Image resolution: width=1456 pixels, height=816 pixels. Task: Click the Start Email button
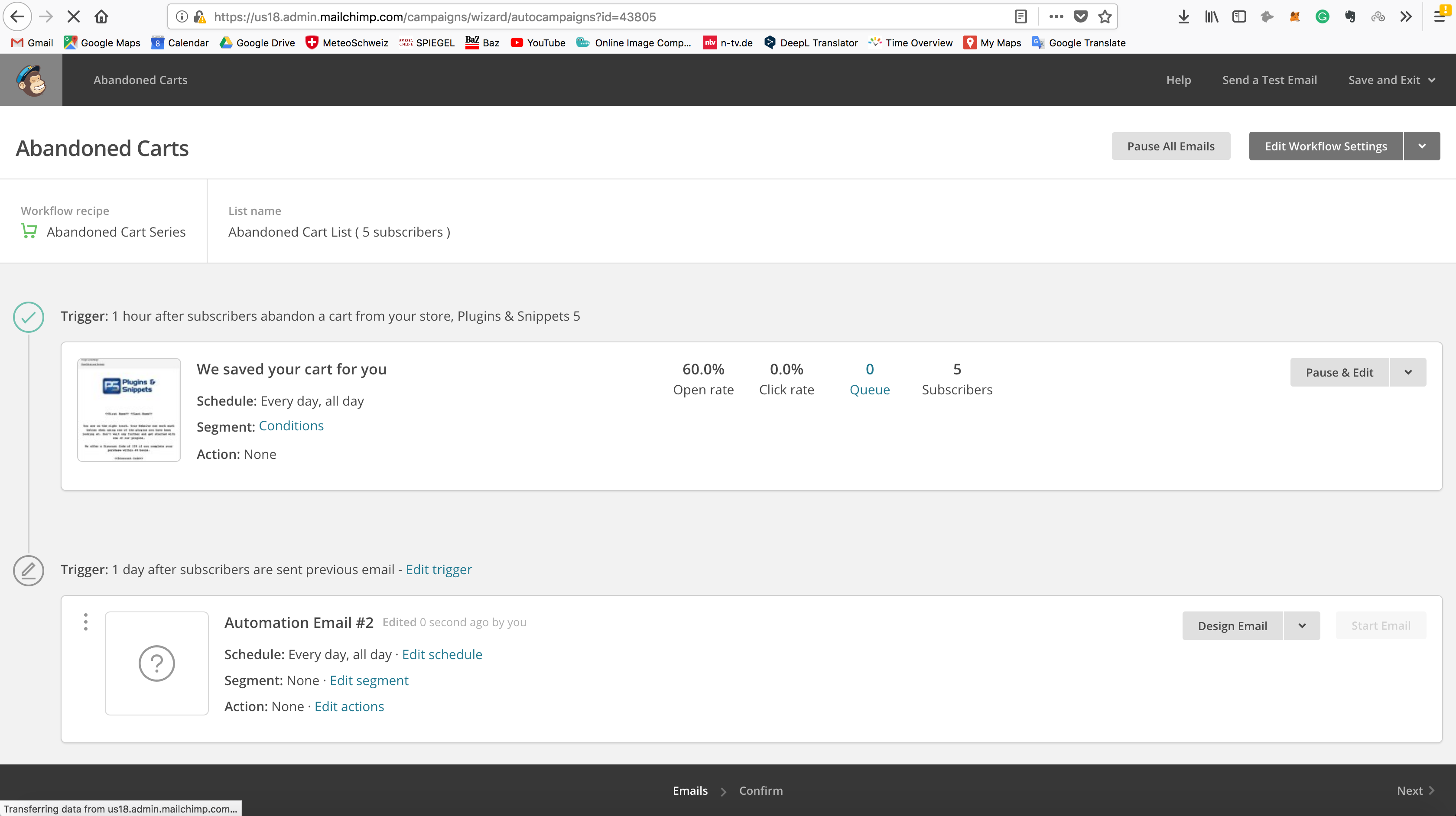1381,626
